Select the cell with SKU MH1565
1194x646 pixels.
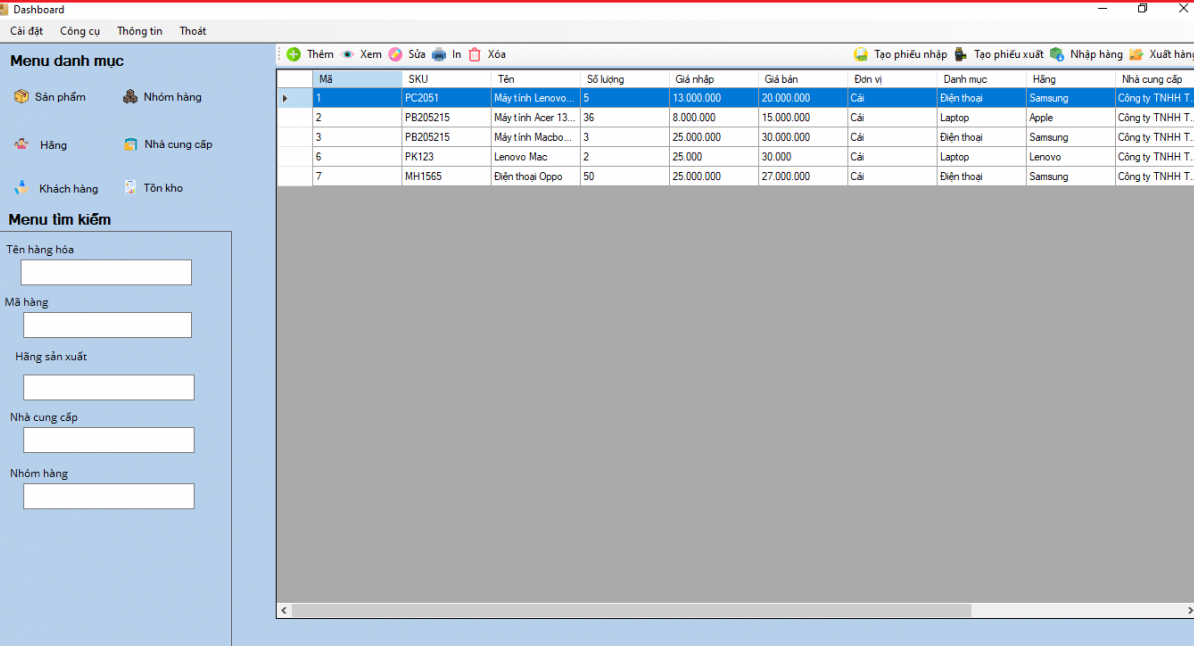(446, 176)
